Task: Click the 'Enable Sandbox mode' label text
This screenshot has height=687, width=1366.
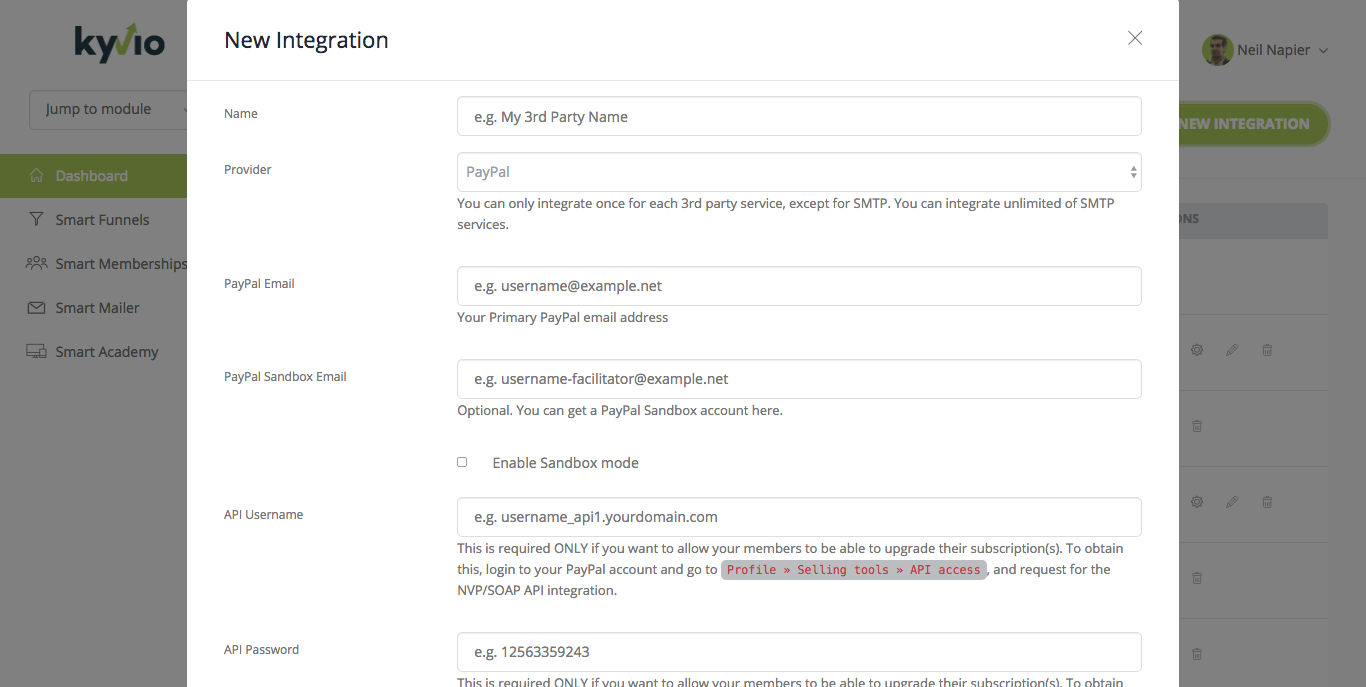Action: 566,463
